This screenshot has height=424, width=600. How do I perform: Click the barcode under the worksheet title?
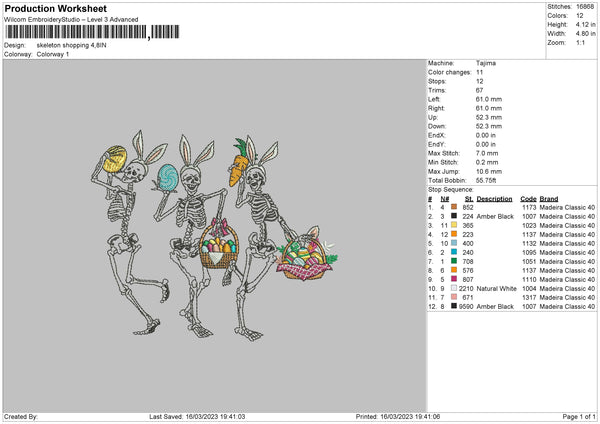75,34
